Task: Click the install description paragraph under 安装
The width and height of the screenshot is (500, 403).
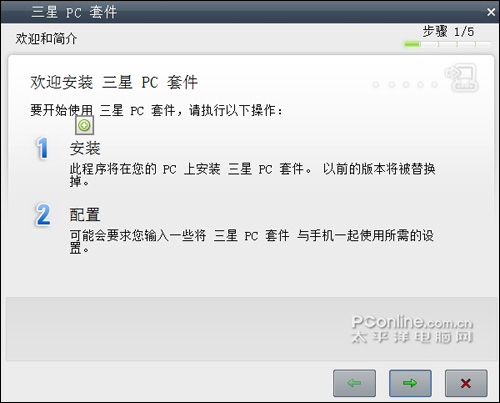Action: pyautogui.click(x=252, y=175)
